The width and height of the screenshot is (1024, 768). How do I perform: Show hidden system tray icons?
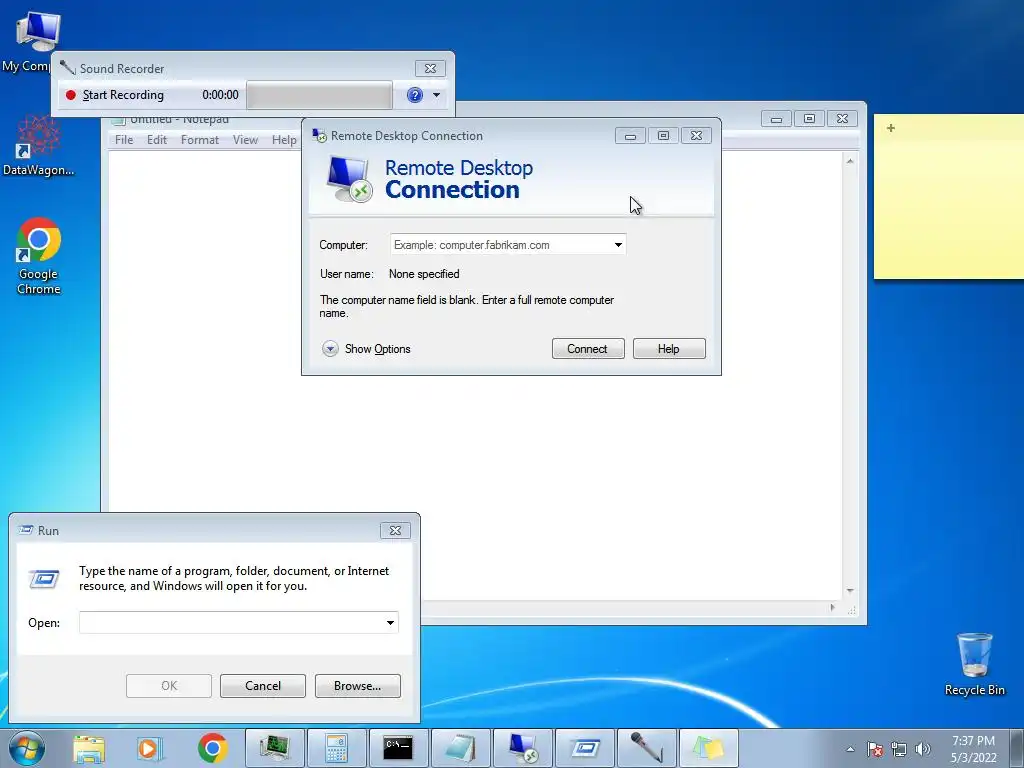[x=850, y=749]
